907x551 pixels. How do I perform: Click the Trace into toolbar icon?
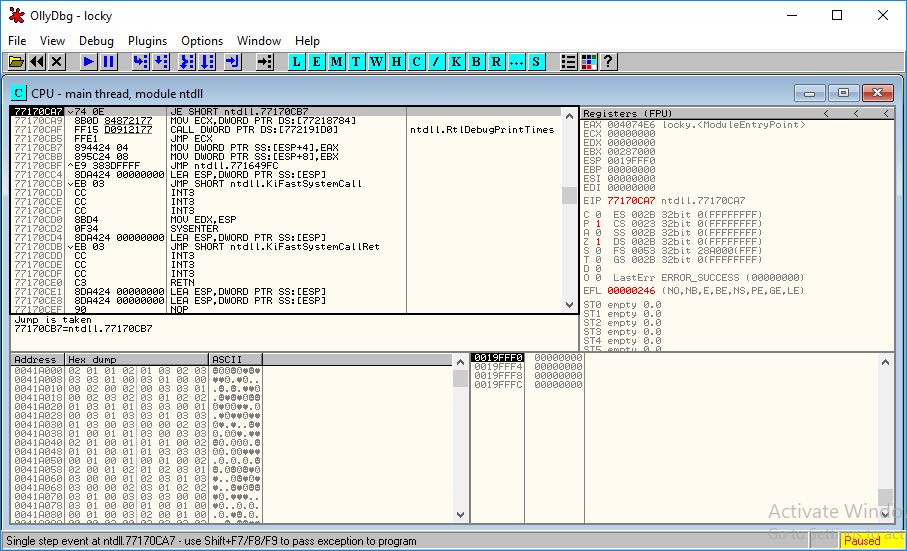coord(187,61)
